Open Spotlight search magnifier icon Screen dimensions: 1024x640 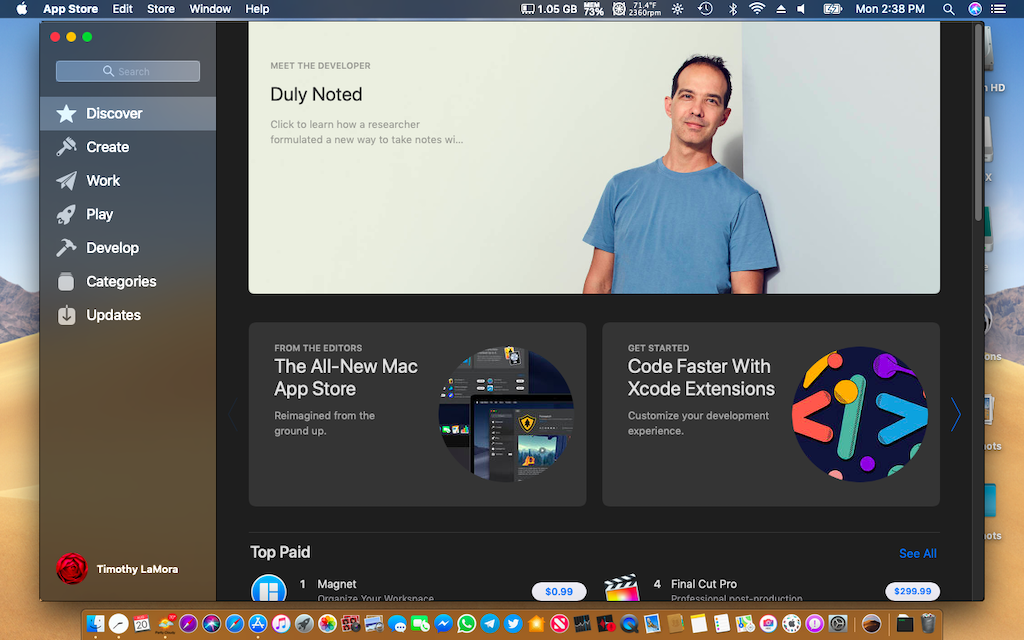point(949,9)
